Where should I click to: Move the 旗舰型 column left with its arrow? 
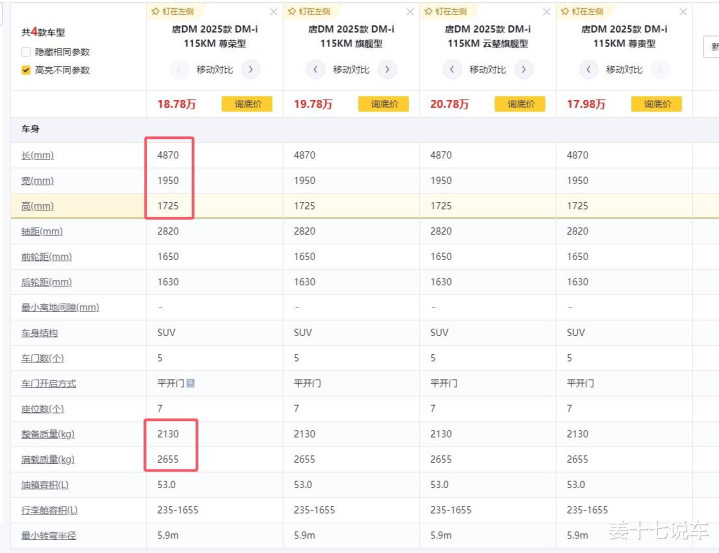coord(315,70)
